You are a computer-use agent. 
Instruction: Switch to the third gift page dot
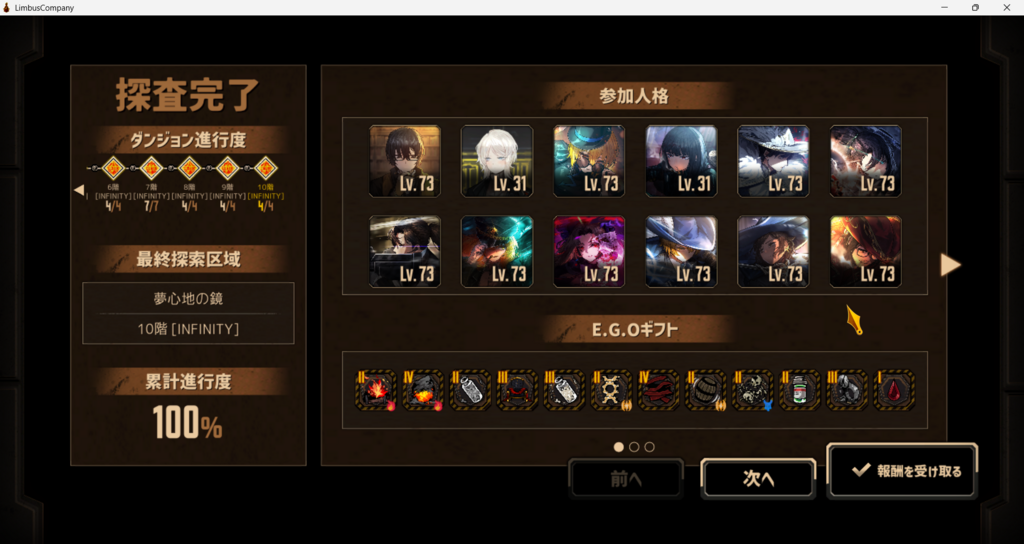tap(649, 447)
